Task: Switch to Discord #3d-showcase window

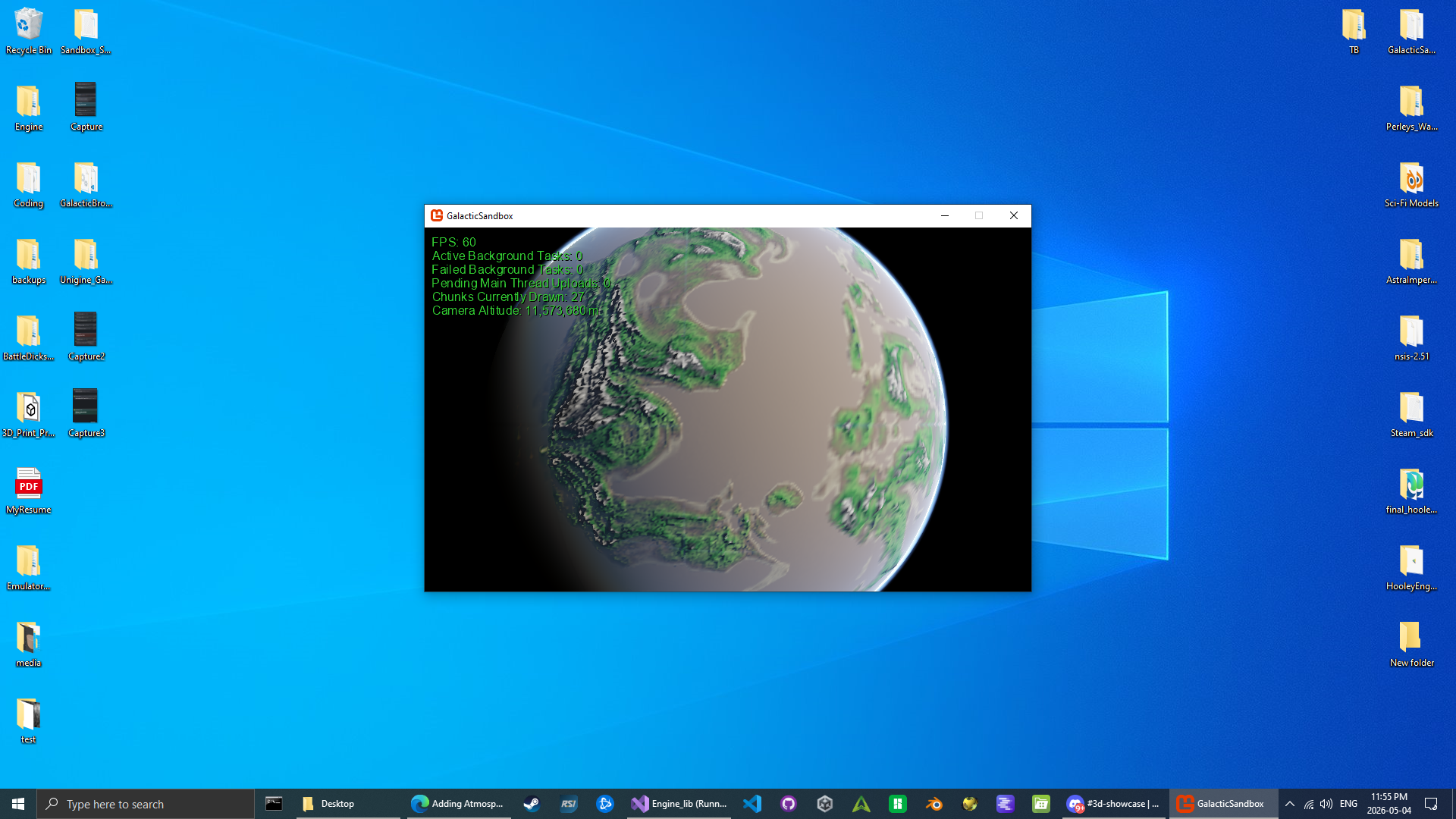Action: (x=1113, y=804)
